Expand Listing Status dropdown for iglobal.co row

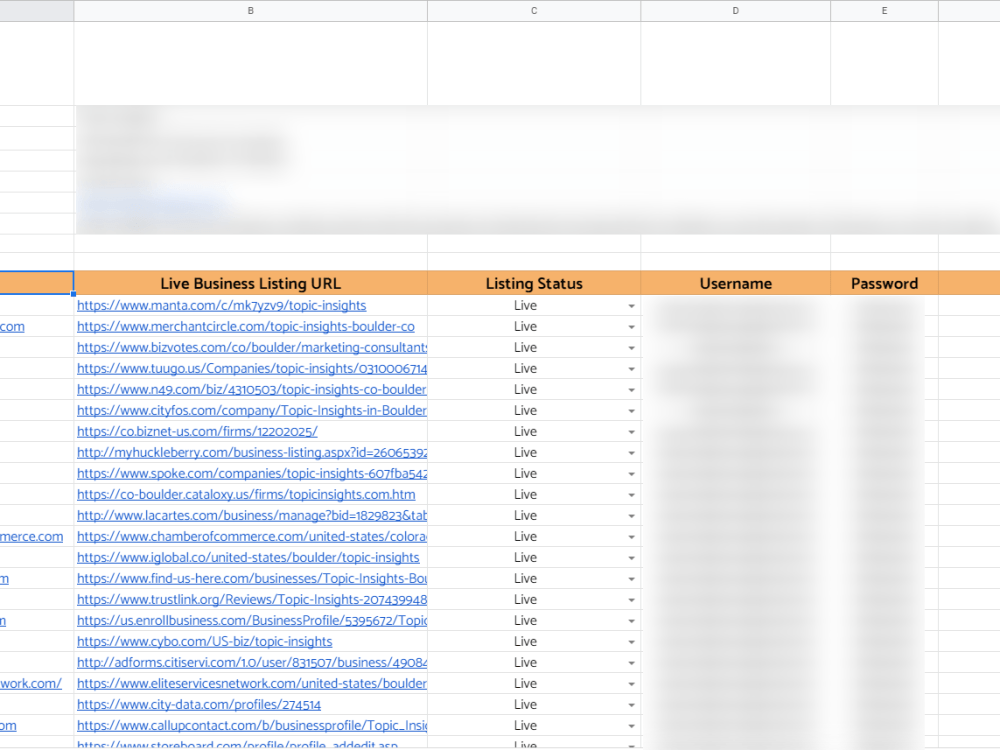(x=631, y=559)
